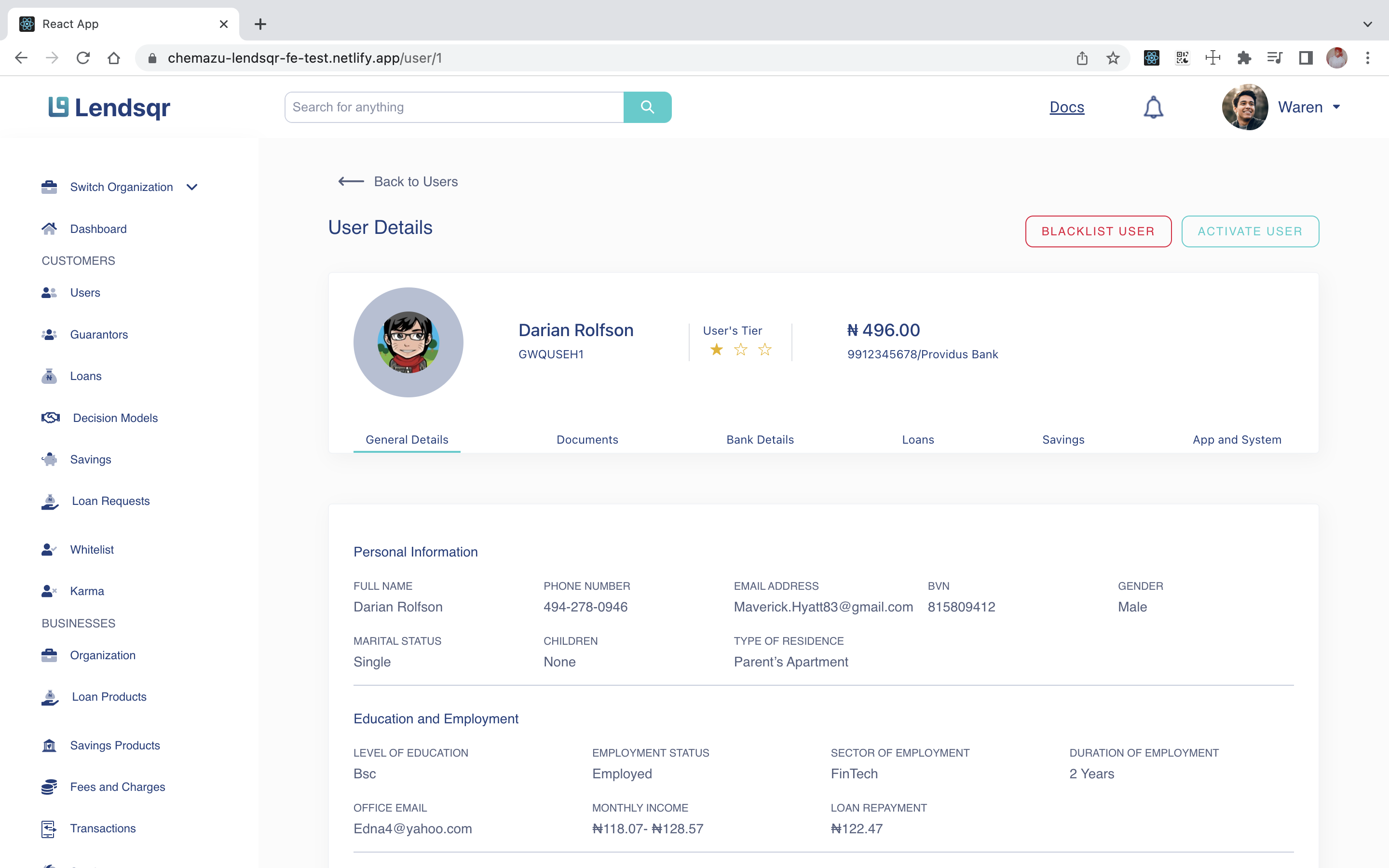Click the notification bell icon
This screenshot has height=868, width=1389.
pos(1153,107)
